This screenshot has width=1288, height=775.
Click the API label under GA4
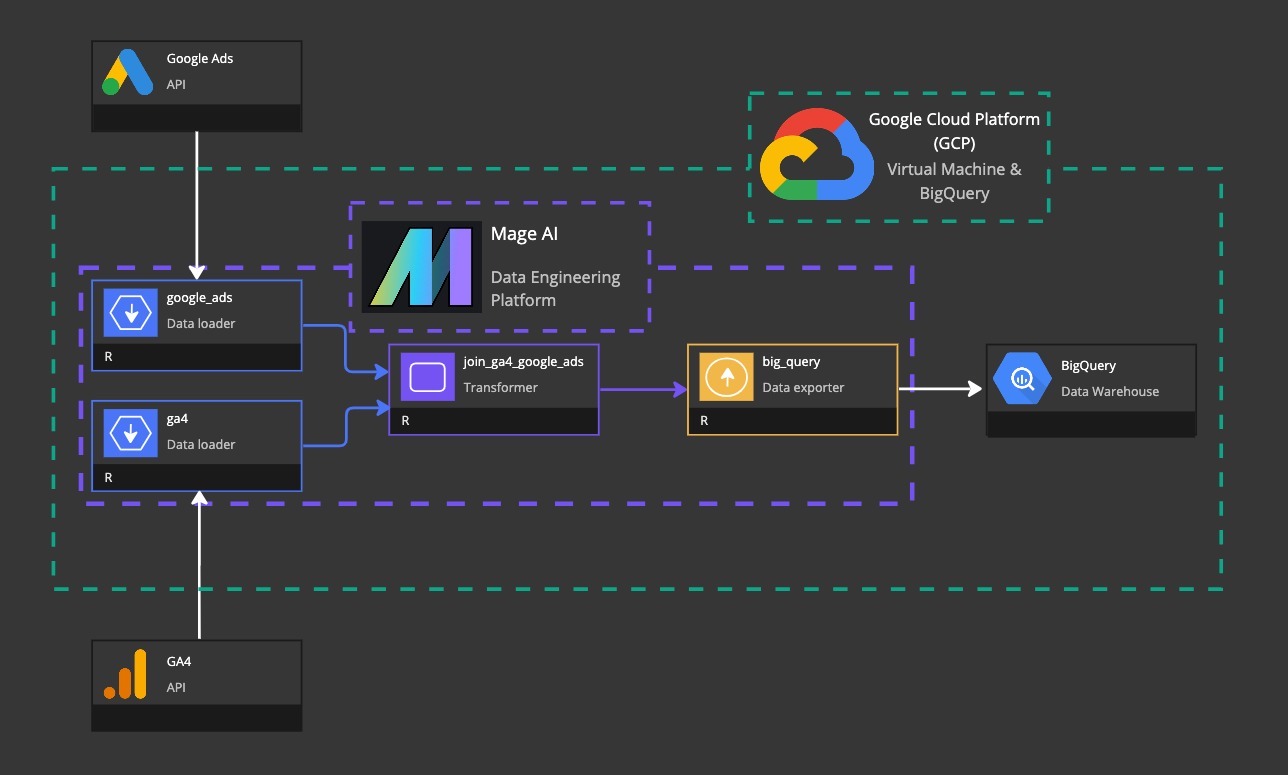(x=176, y=688)
